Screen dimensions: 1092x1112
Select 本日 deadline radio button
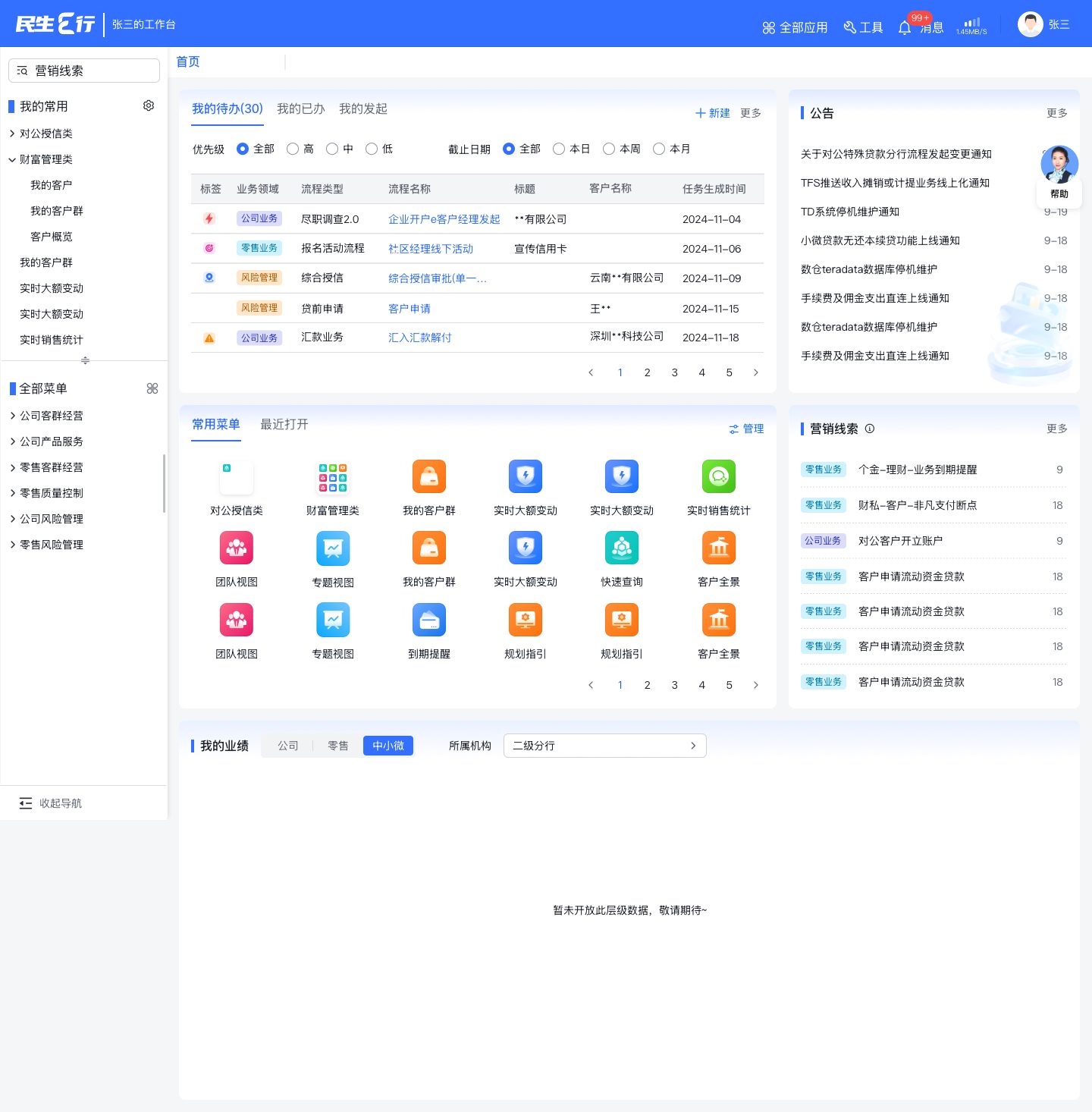point(559,149)
